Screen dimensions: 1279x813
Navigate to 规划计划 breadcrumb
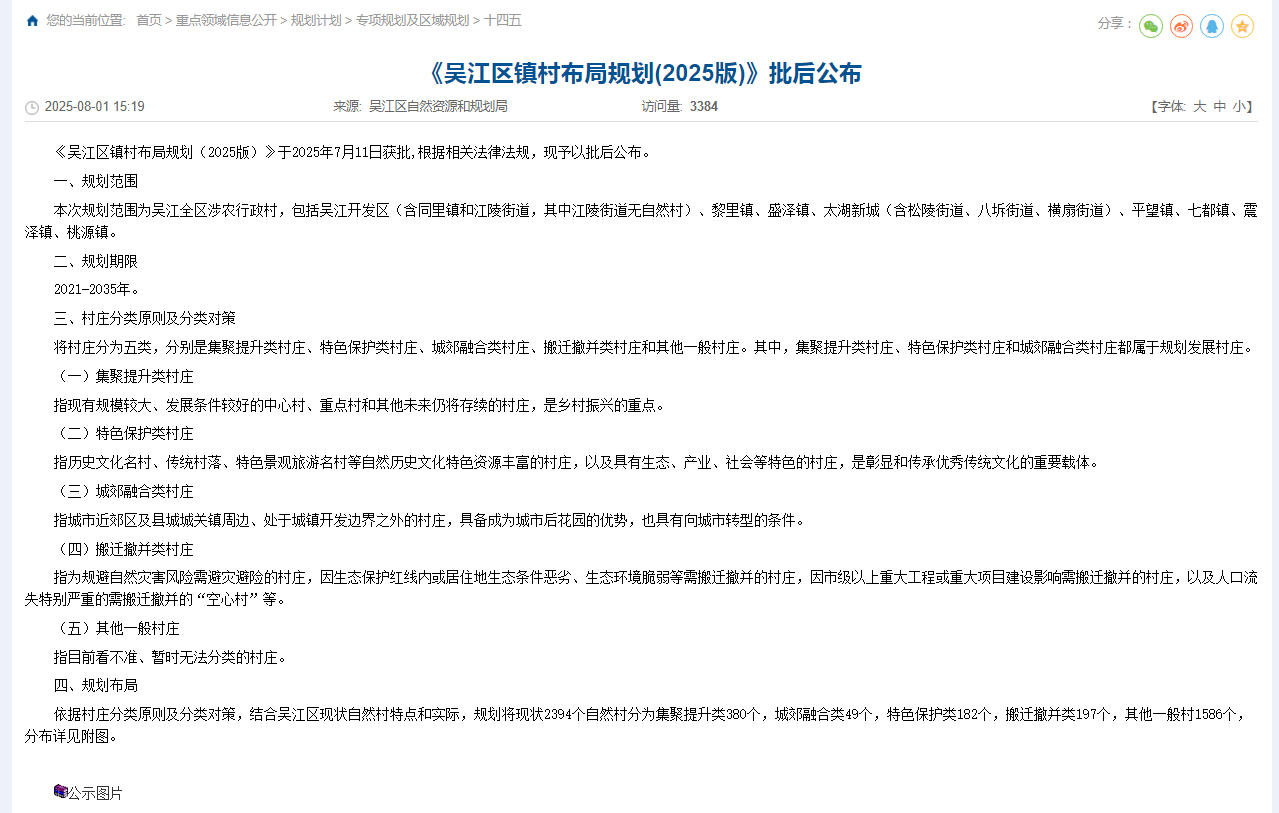tap(315, 20)
